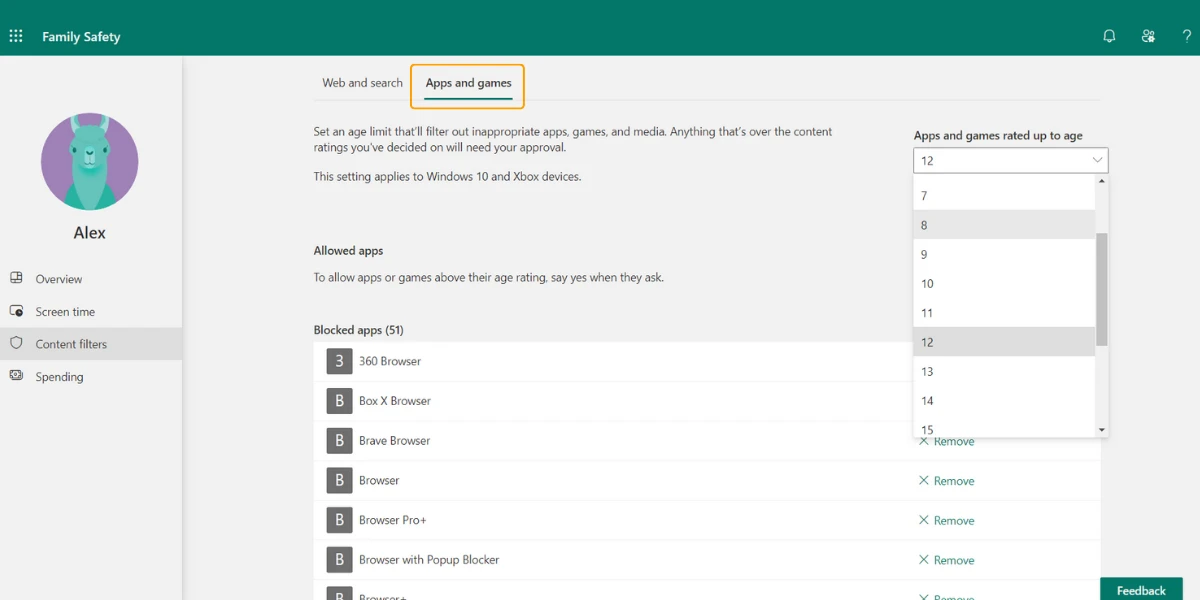Click the Allowed apps heading
This screenshot has height=600, width=1200.
[348, 251]
